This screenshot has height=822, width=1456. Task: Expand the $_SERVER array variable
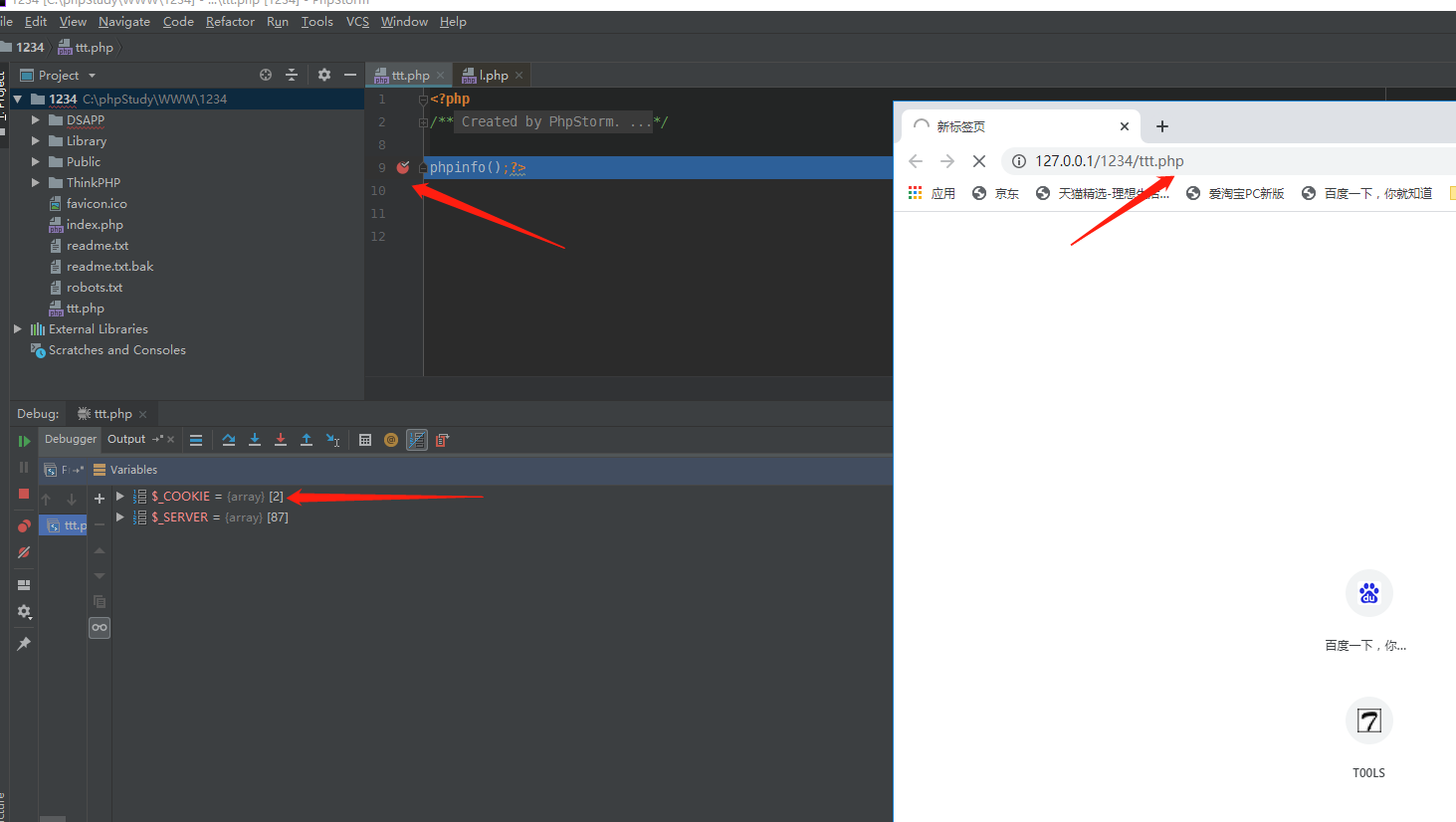tap(120, 516)
